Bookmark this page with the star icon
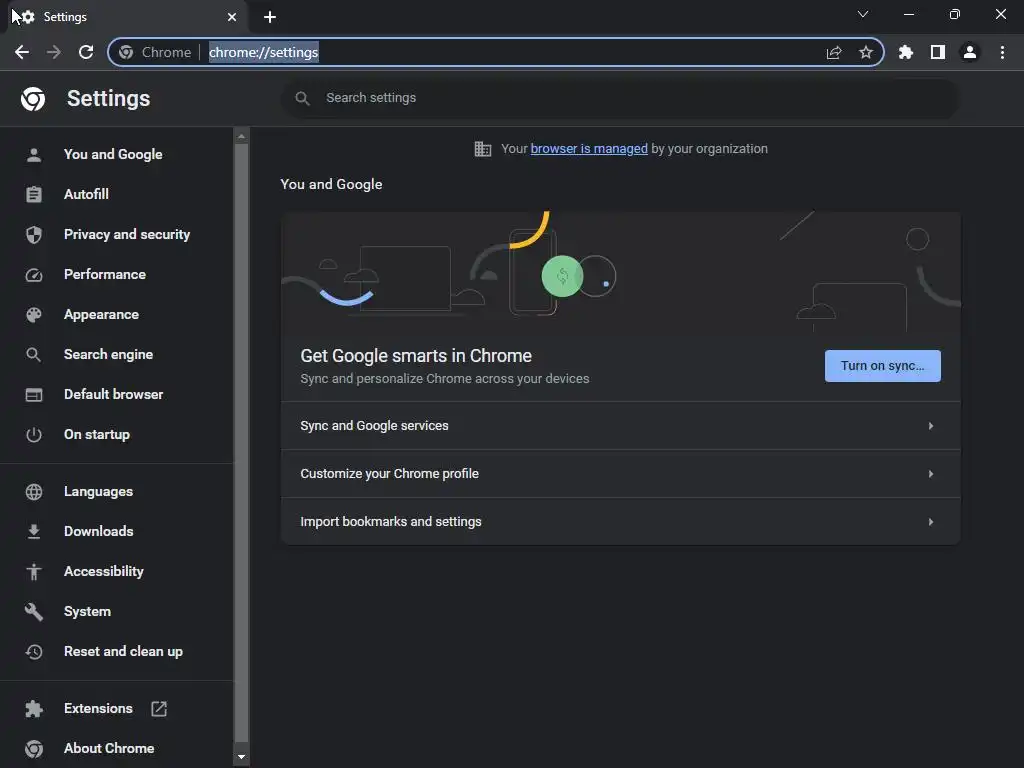The height and width of the screenshot is (768, 1024). point(866,52)
